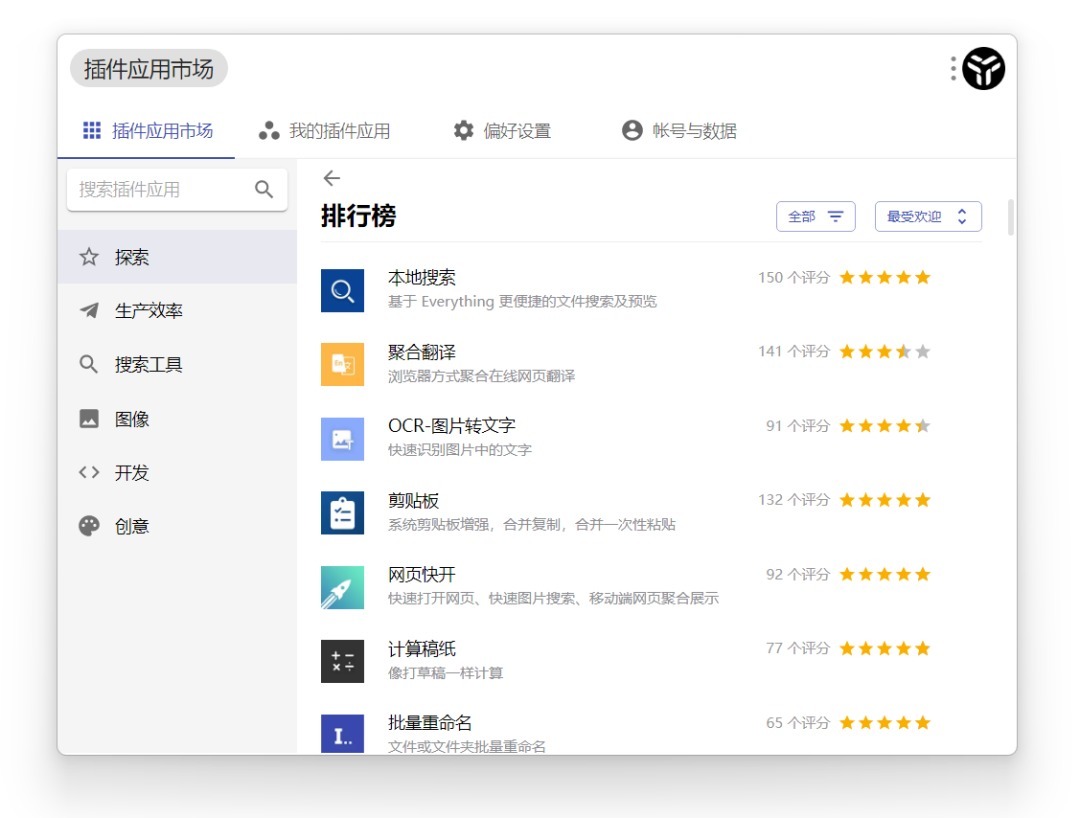Open the 偏好设置 tab

point(502,131)
